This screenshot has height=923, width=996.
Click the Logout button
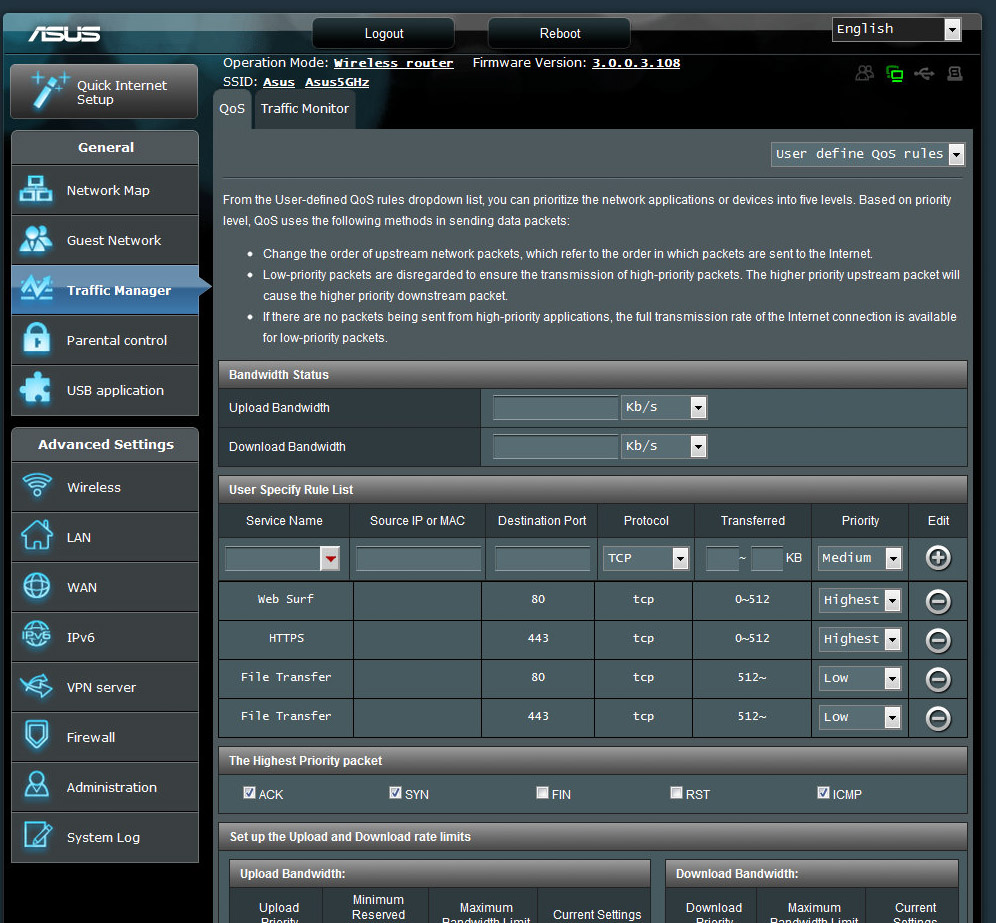pyautogui.click(x=384, y=33)
